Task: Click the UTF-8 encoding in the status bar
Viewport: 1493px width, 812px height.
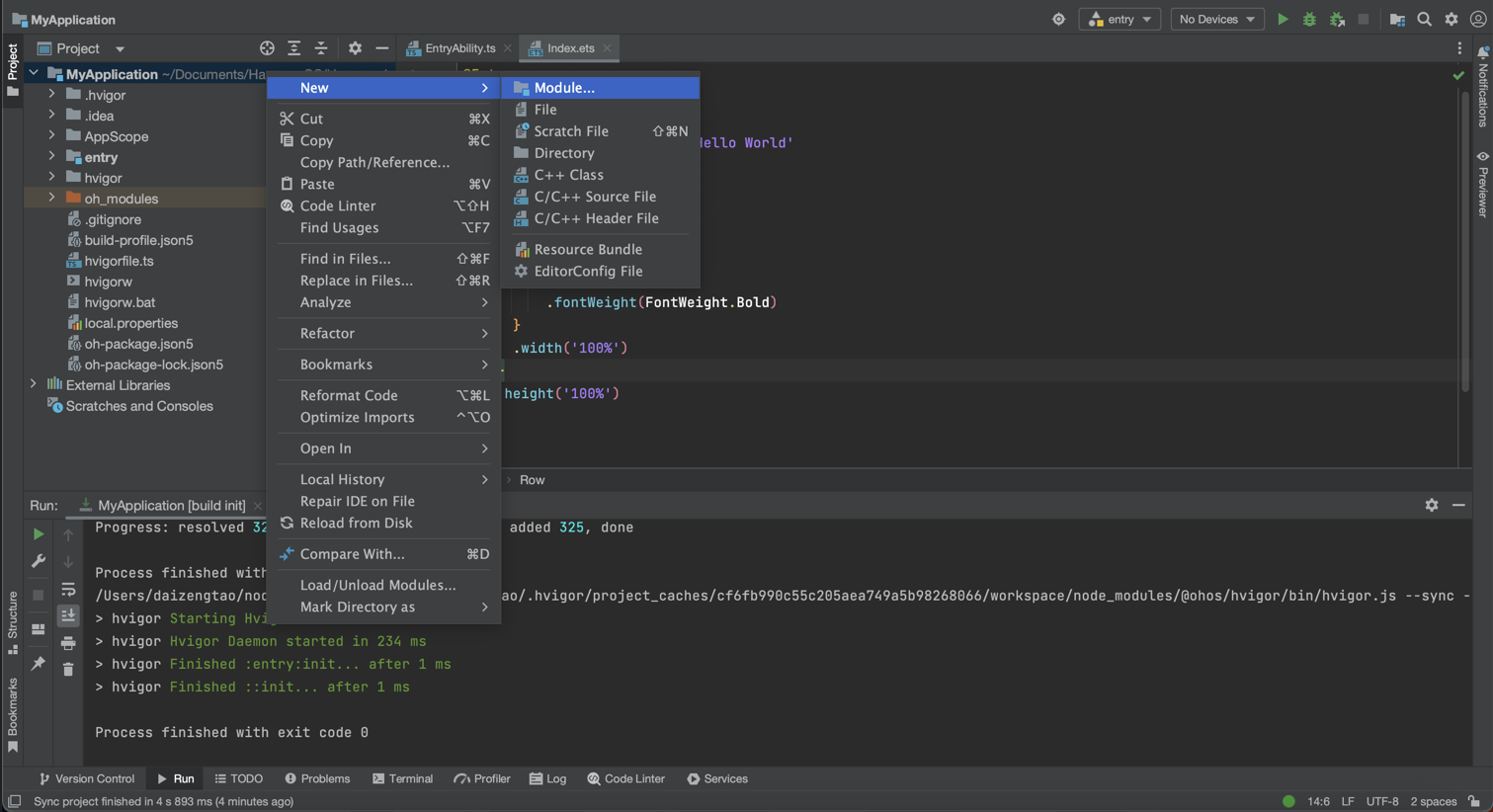Action: [1382, 801]
